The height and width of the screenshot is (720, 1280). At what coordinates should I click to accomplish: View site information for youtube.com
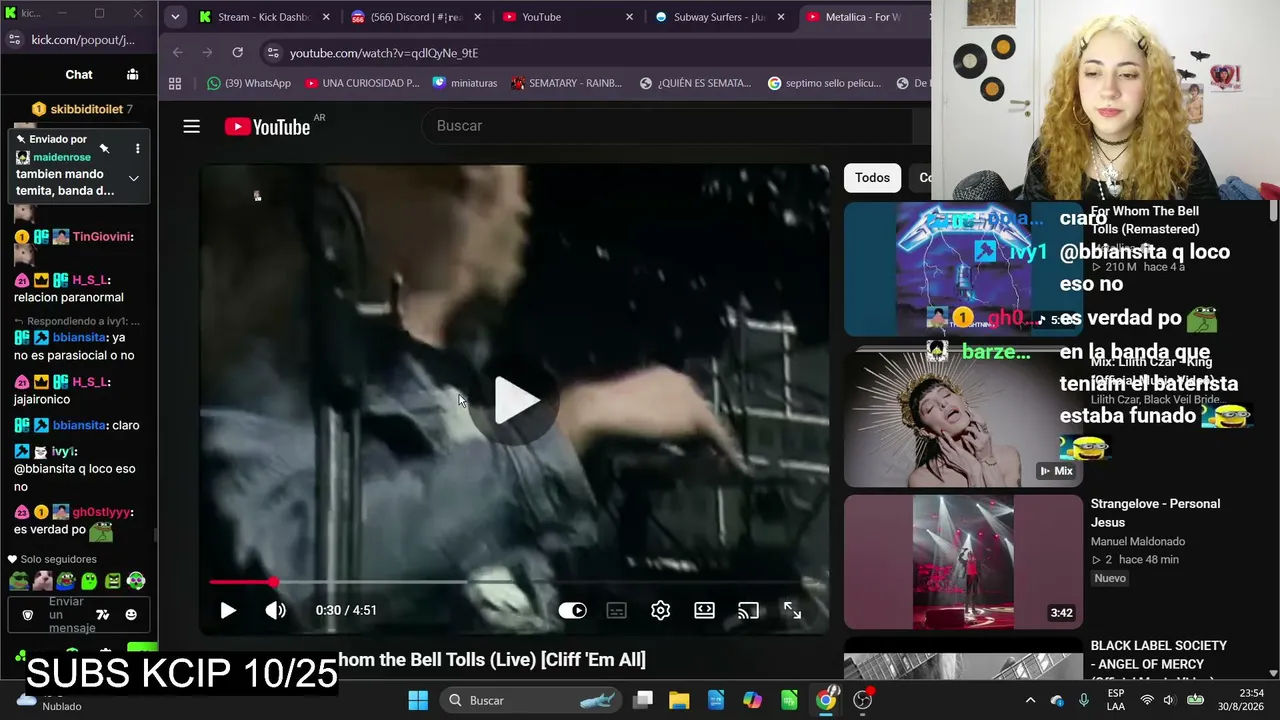click(273, 53)
